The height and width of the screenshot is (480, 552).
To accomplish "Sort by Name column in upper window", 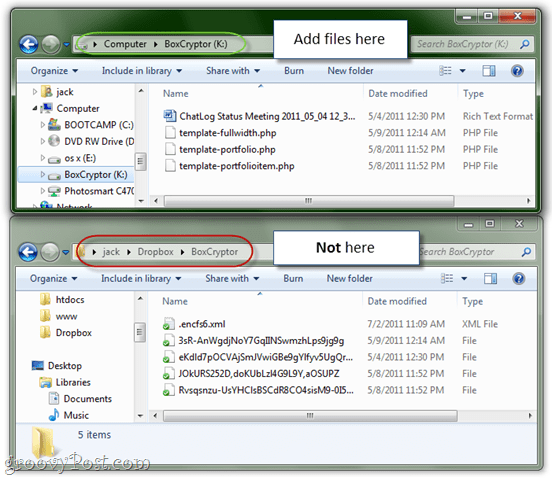I will 175,94.
